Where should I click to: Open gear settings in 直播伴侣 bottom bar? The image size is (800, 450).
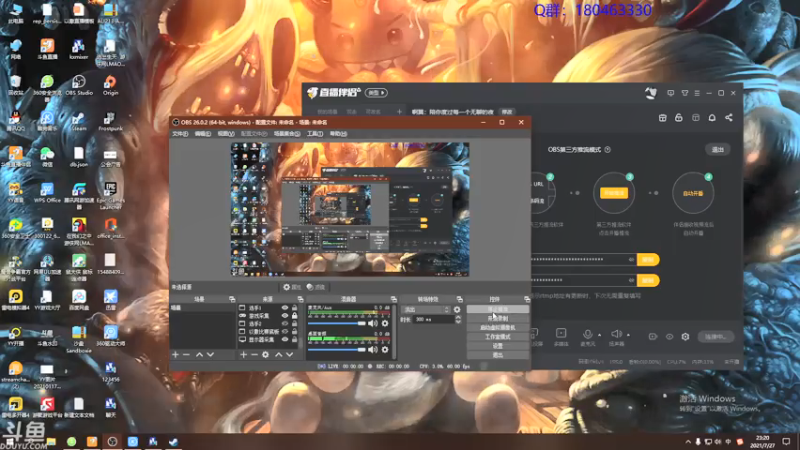point(685,337)
